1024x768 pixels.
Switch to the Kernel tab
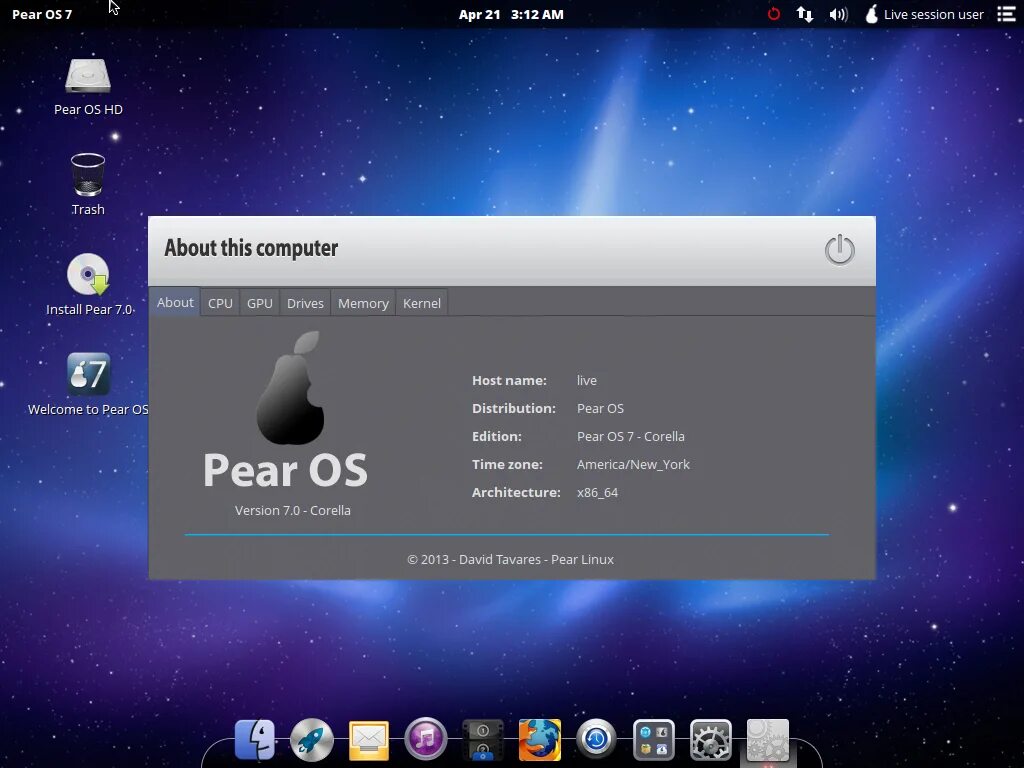tap(422, 303)
